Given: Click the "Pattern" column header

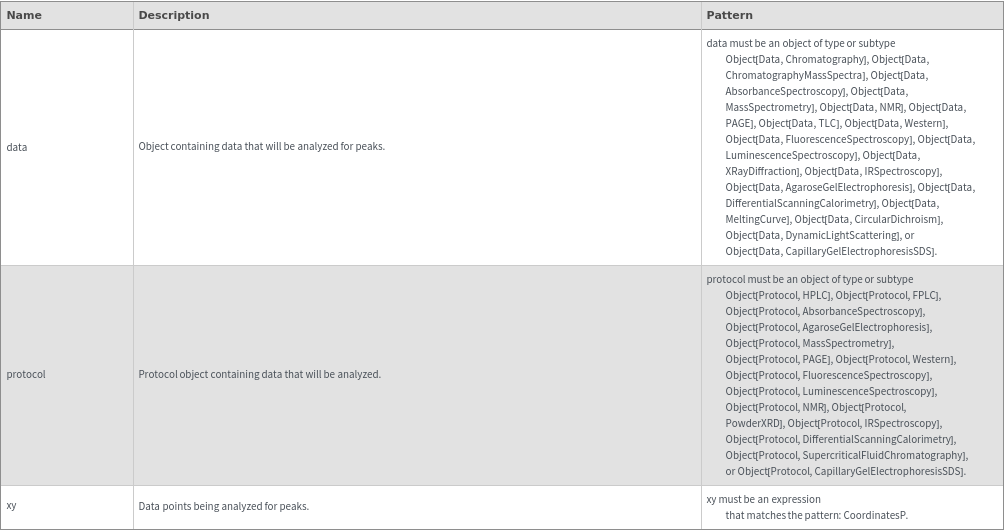Looking at the screenshot, I should point(729,15).
